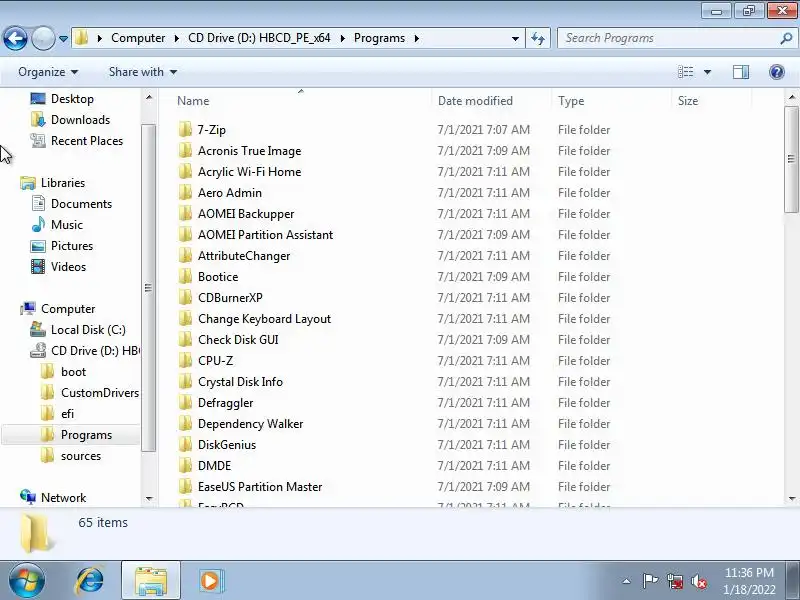Toggle the preview pane button
The height and width of the screenshot is (600, 800).
[741, 72]
